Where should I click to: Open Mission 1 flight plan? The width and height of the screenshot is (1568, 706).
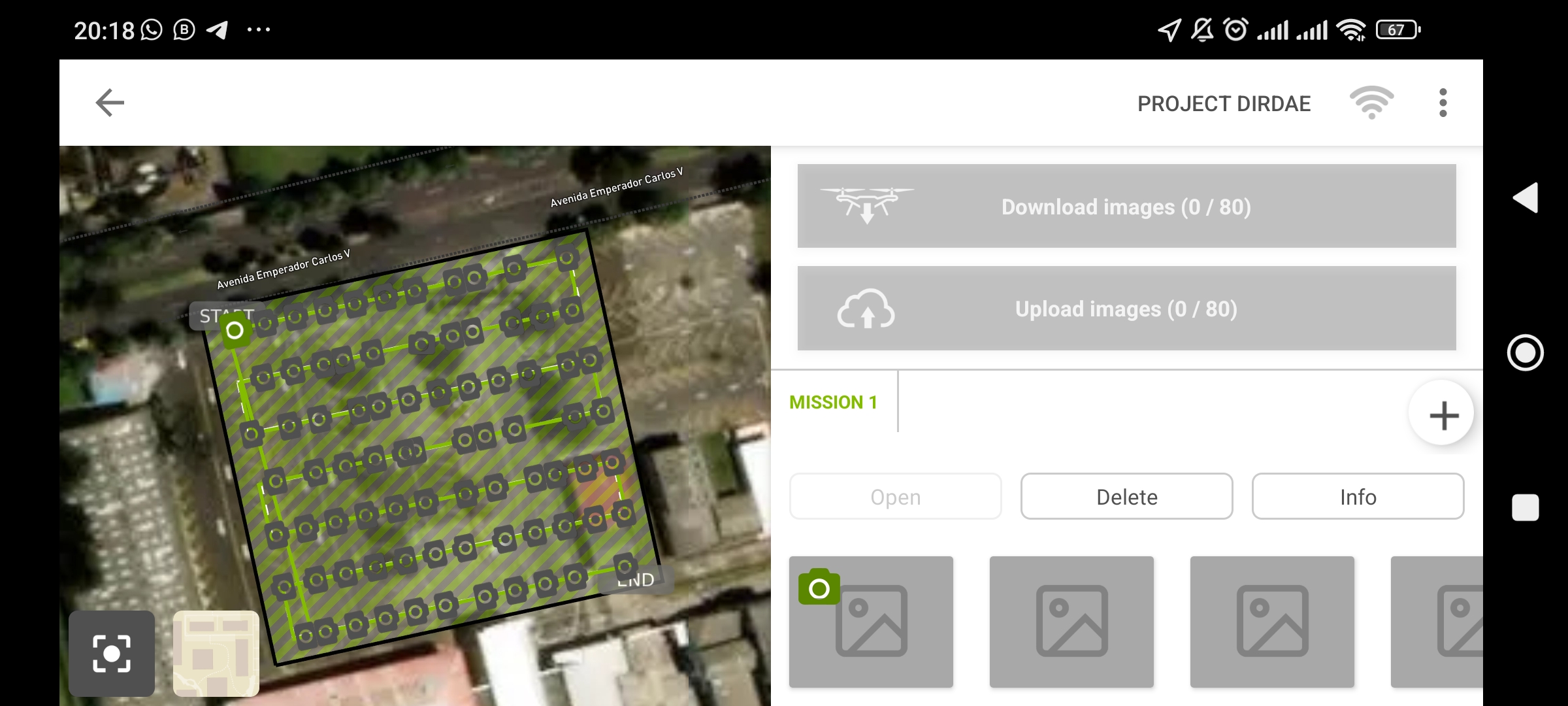tap(895, 496)
